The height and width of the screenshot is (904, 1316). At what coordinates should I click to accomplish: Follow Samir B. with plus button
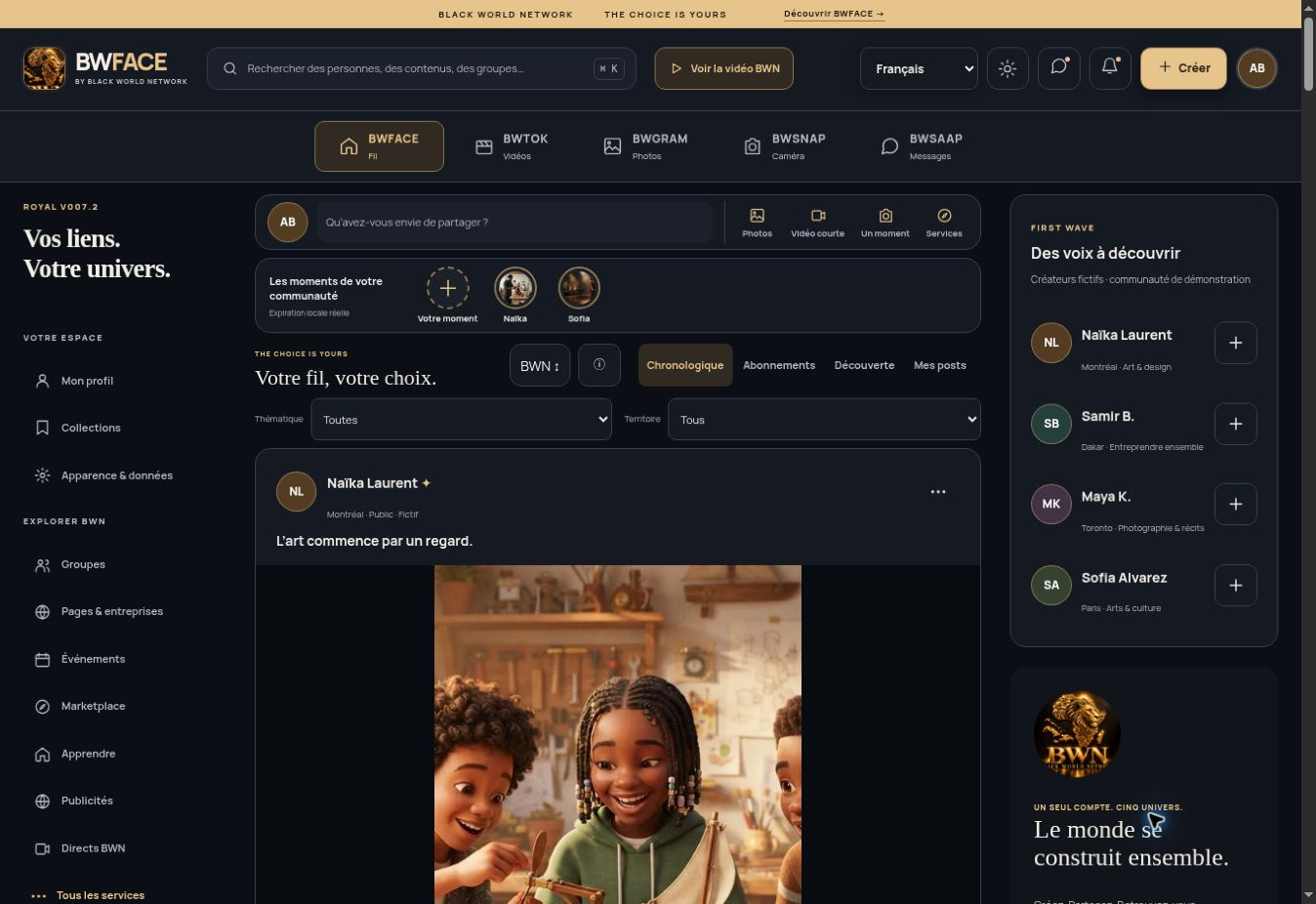pos(1236,424)
